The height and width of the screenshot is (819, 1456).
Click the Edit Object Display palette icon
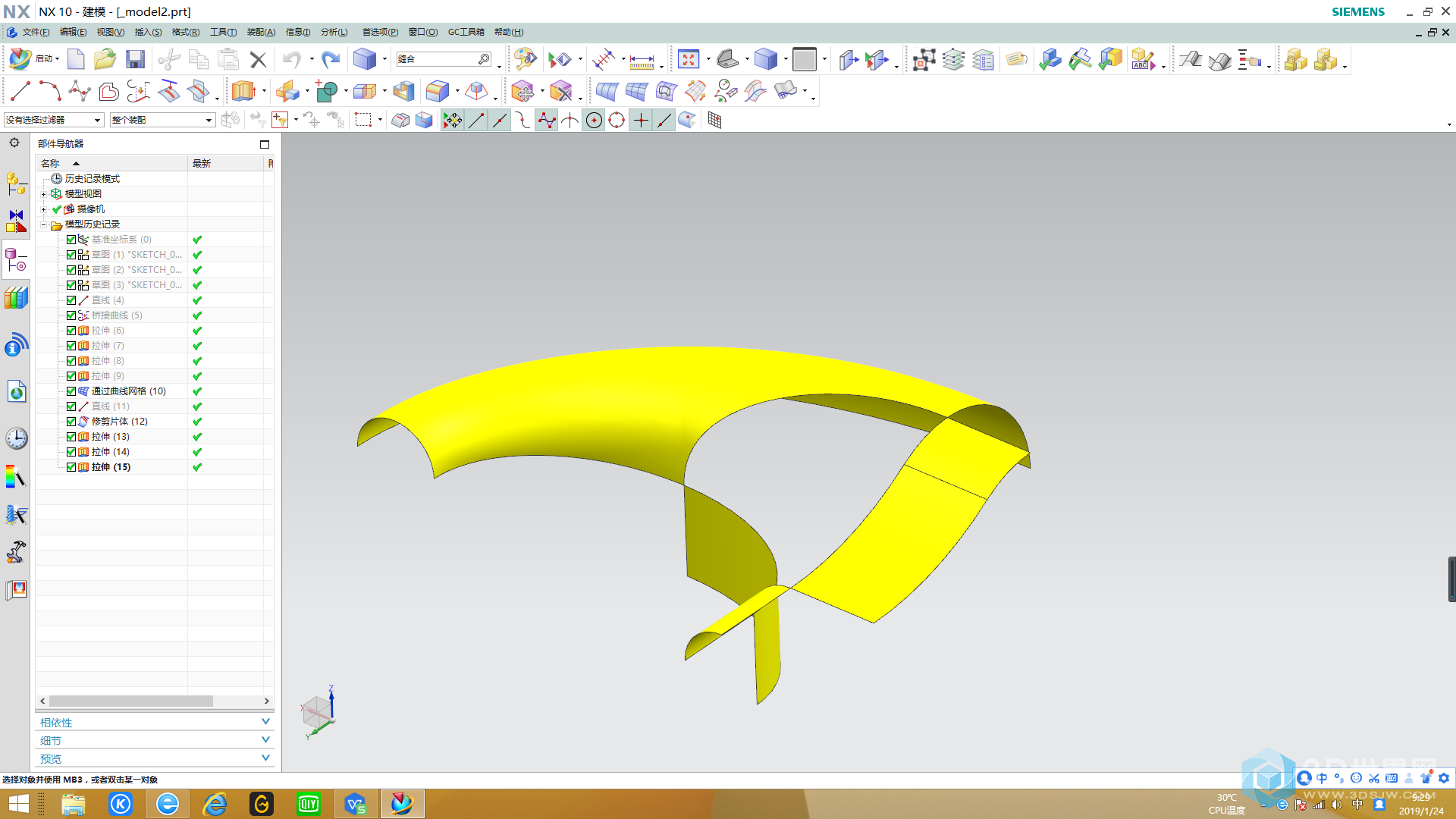525,59
